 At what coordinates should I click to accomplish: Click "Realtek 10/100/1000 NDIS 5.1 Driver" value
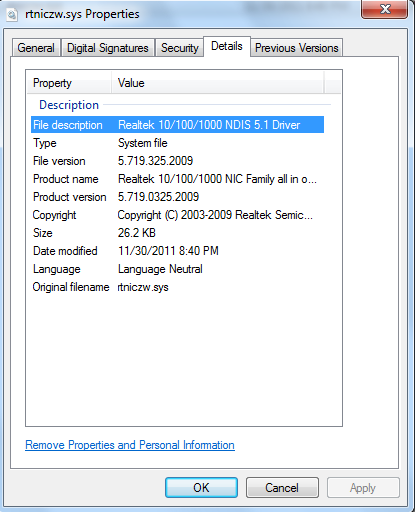pos(209,125)
